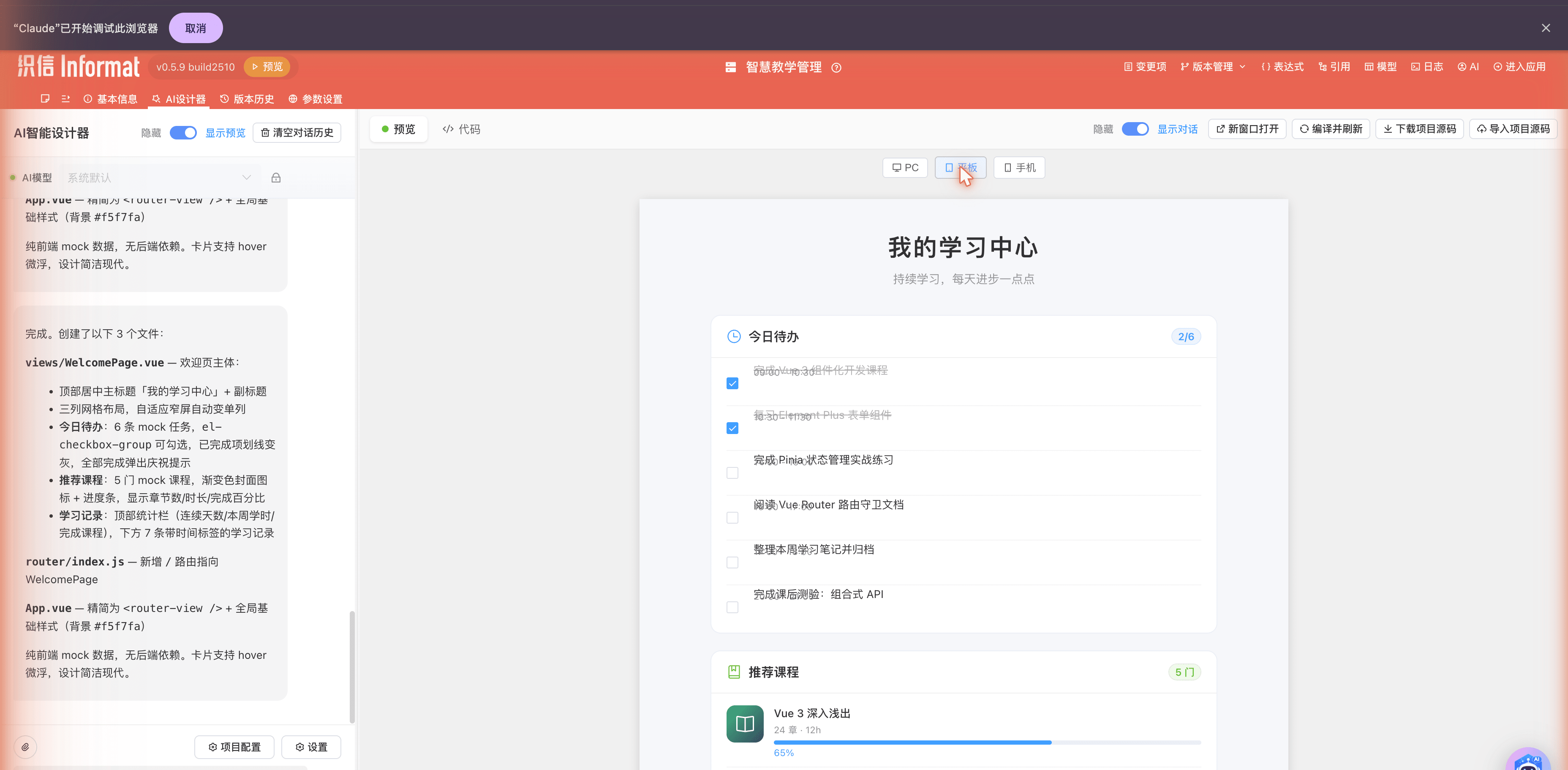The width and height of the screenshot is (1568, 770).
Task: Click the 取消 button in the debug bar
Action: coord(196,28)
